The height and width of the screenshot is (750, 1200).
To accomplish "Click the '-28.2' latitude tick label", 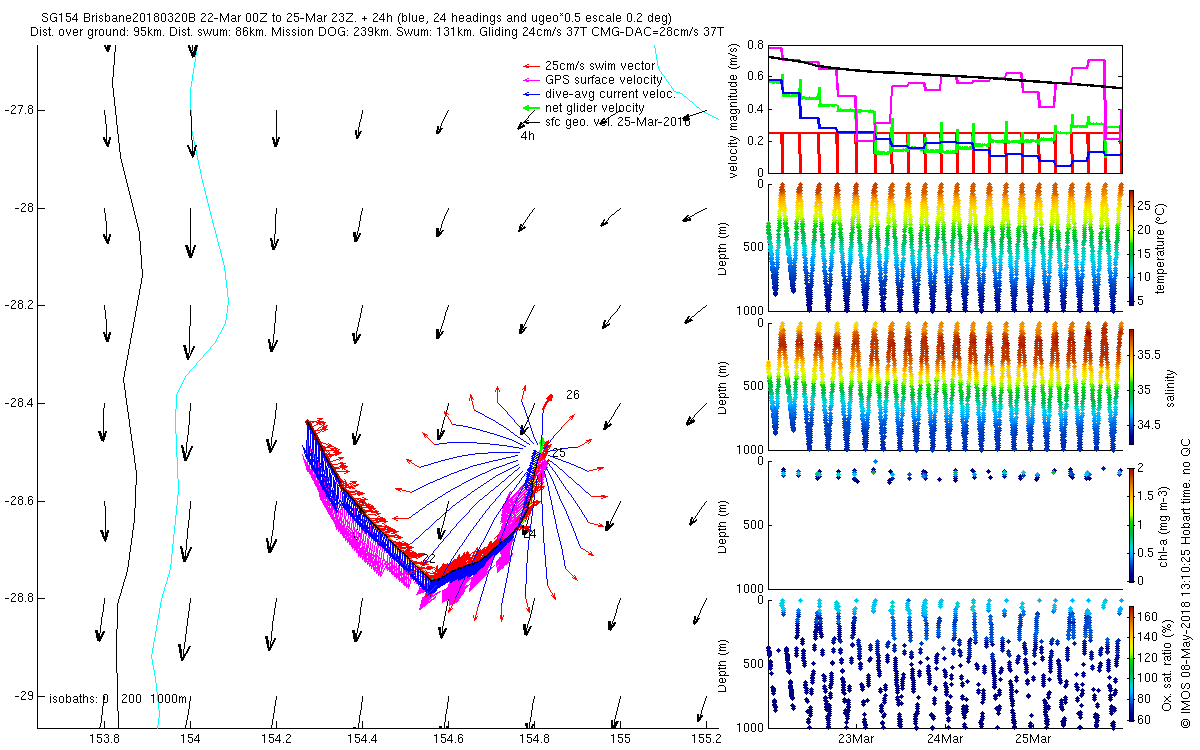I will pyautogui.click(x=19, y=305).
